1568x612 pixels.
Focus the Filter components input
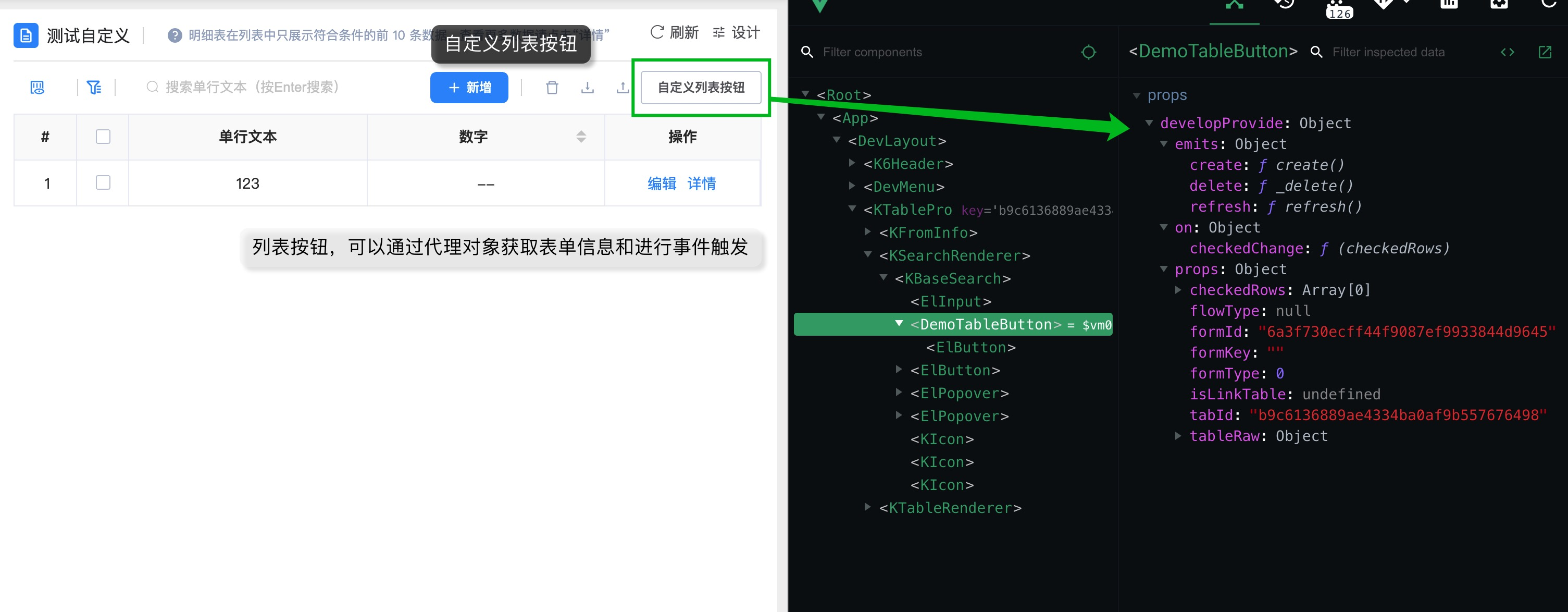pyautogui.click(x=937, y=52)
